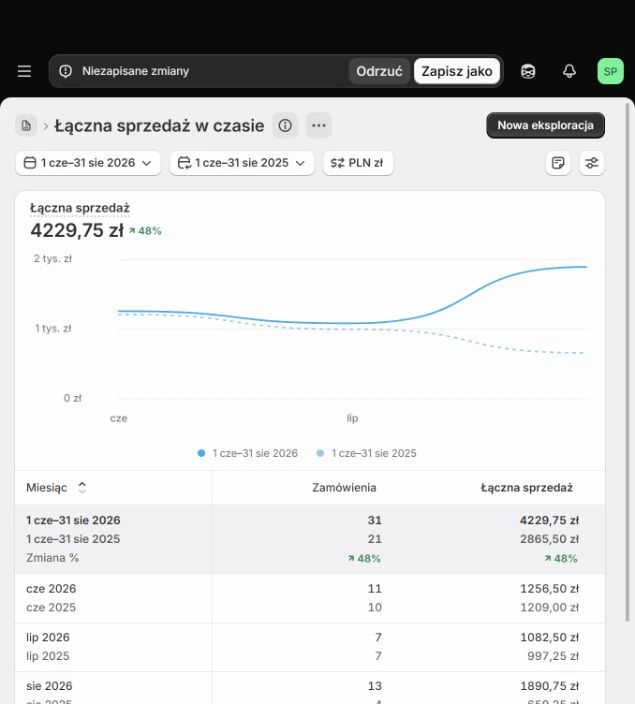Start Nowa eksploracja
The height and width of the screenshot is (704, 635).
click(x=545, y=125)
